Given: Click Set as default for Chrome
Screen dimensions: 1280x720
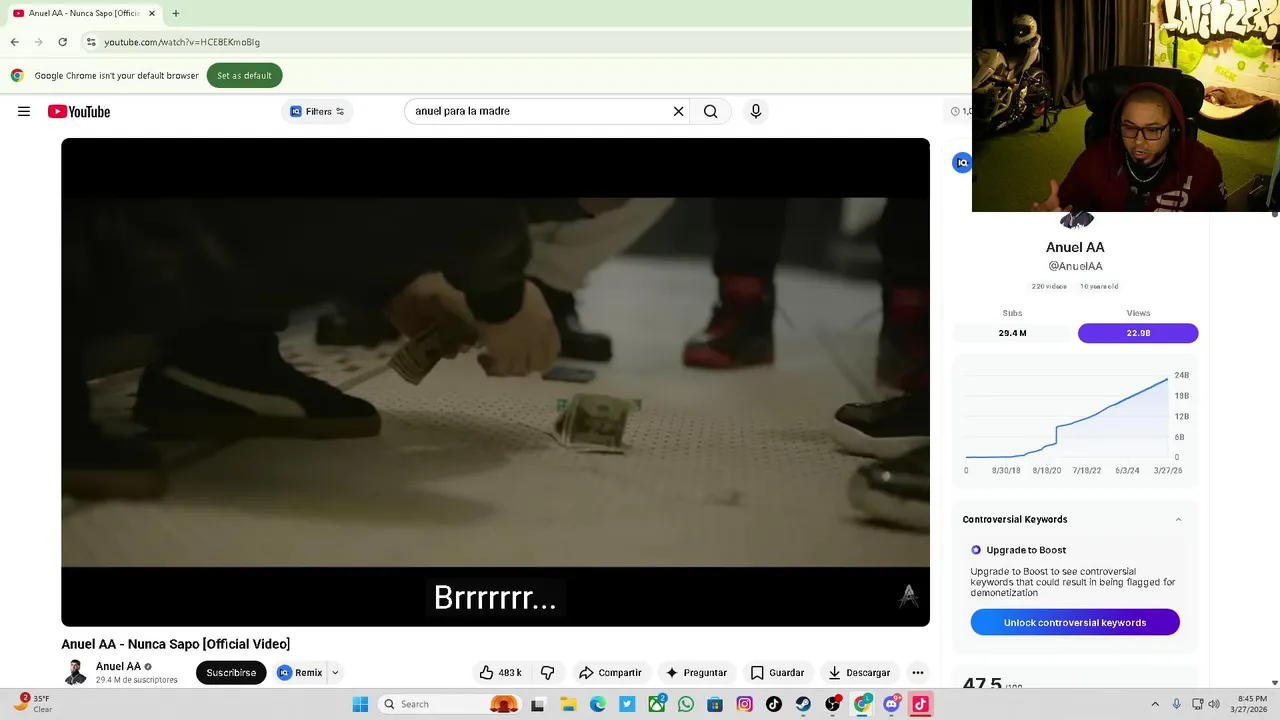Looking at the screenshot, I should coord(244,75).
